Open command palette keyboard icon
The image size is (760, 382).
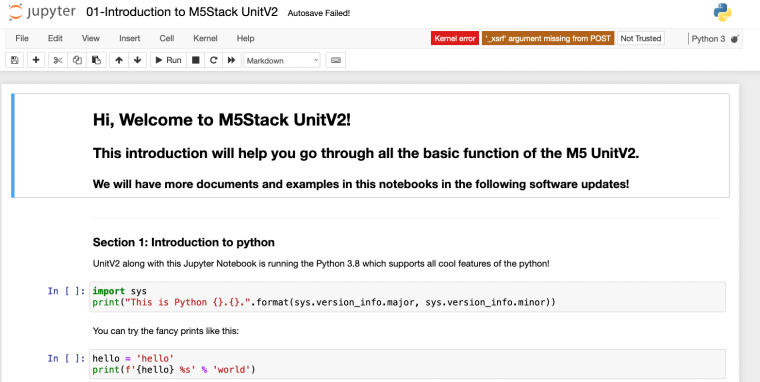[x=335, y=60]
